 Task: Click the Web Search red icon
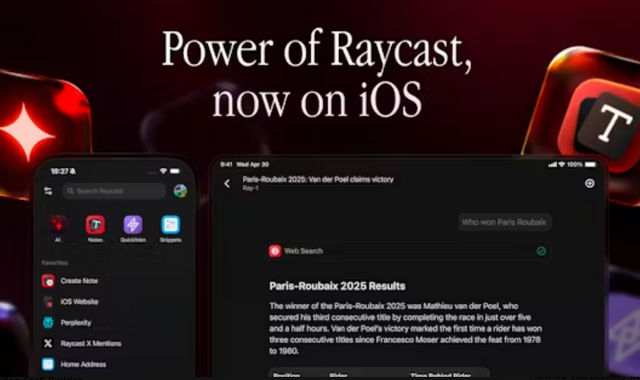tap(275, 251)
